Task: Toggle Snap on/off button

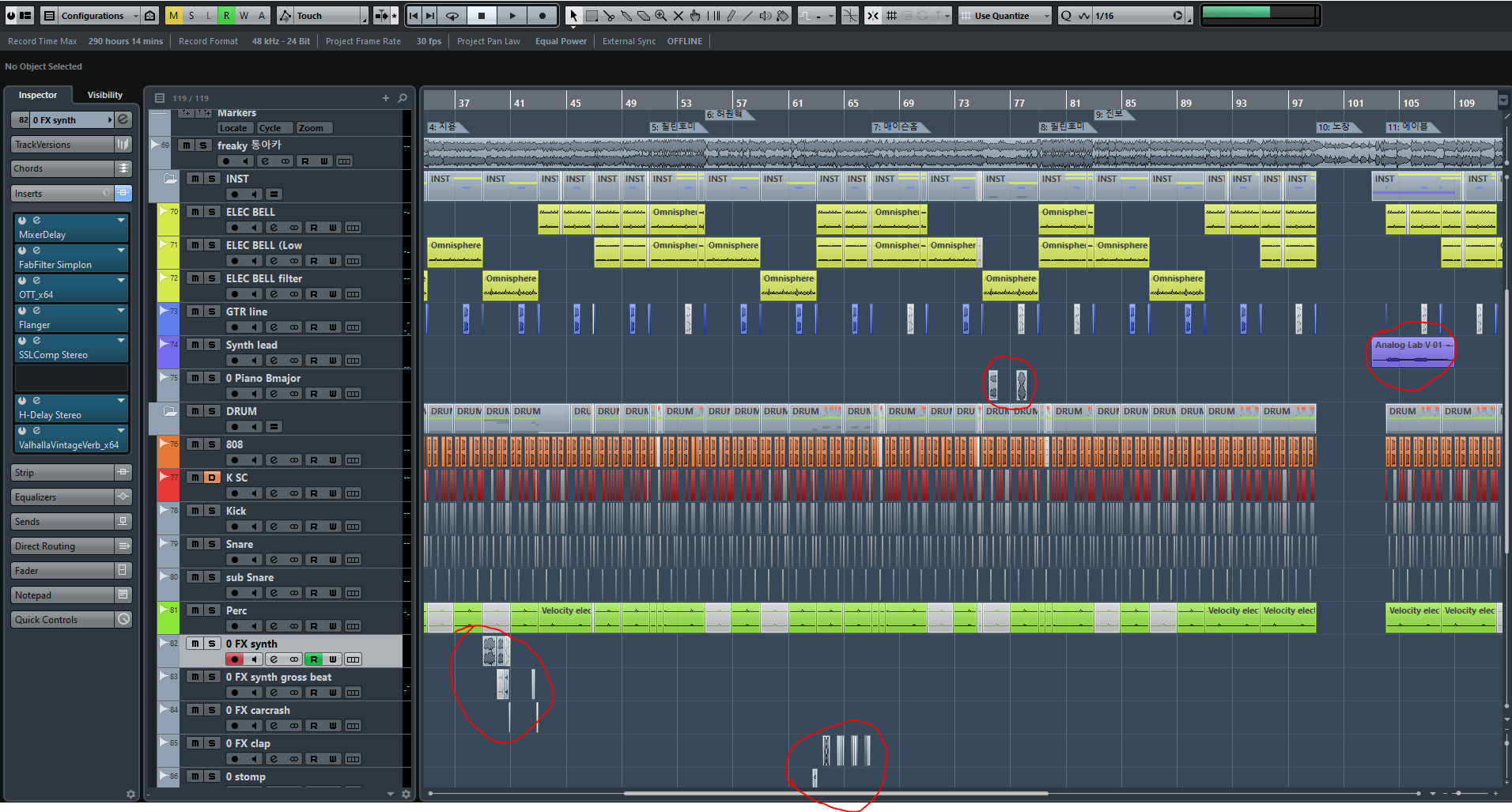Action: (872, 16)
